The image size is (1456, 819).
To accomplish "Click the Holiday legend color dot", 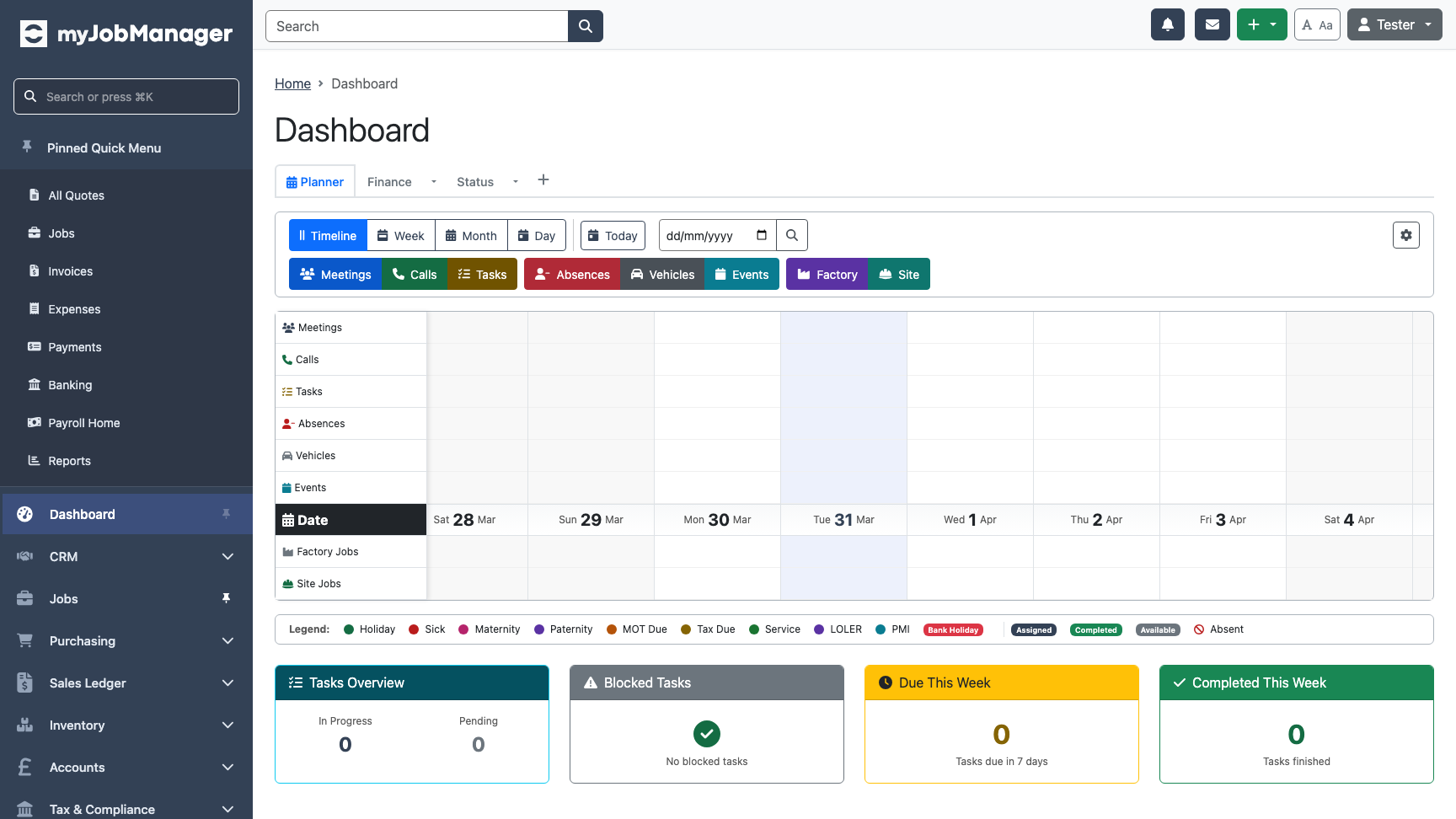I will point(349,629).
